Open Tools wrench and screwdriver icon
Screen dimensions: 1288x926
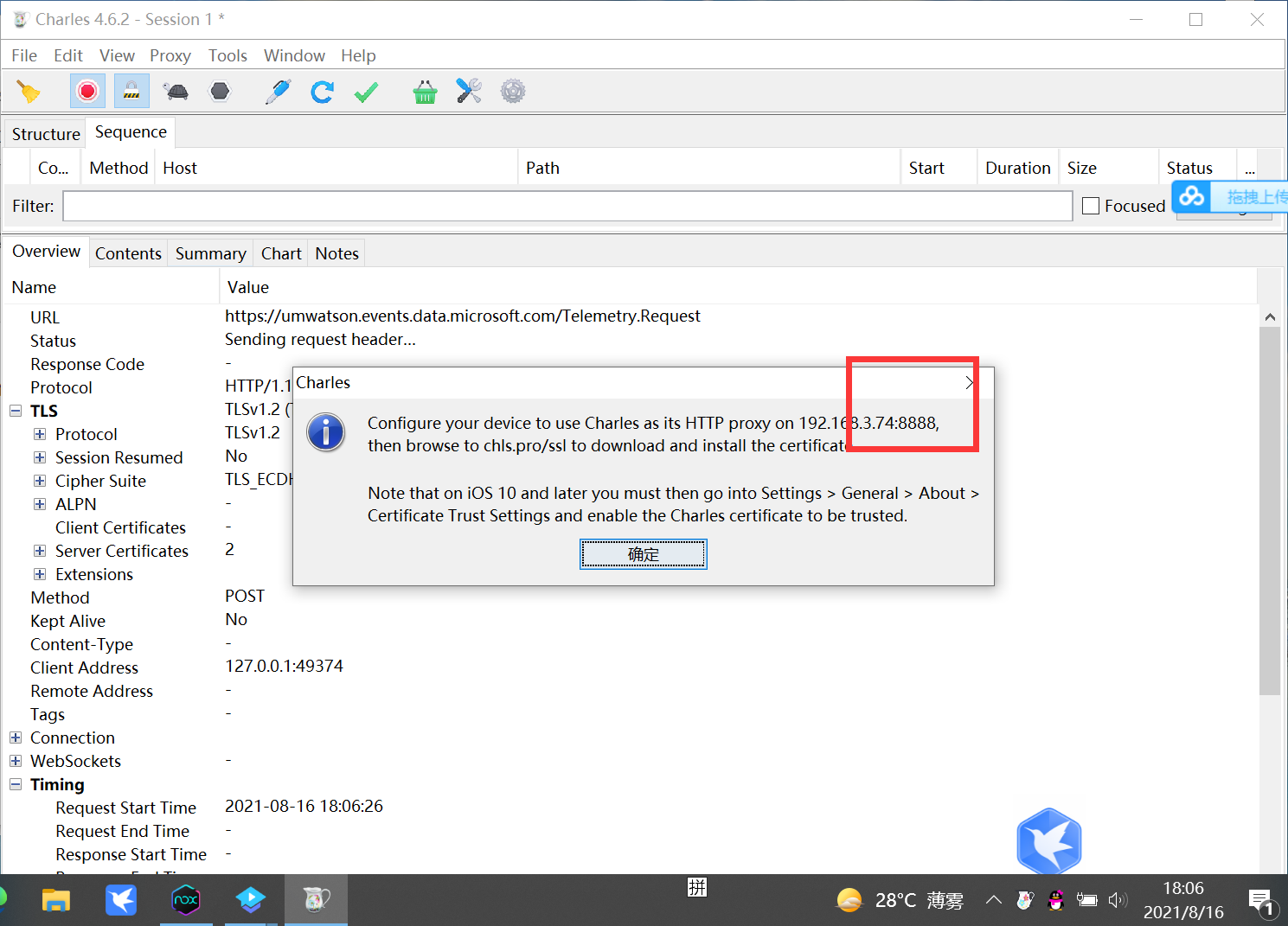(469, 92)
